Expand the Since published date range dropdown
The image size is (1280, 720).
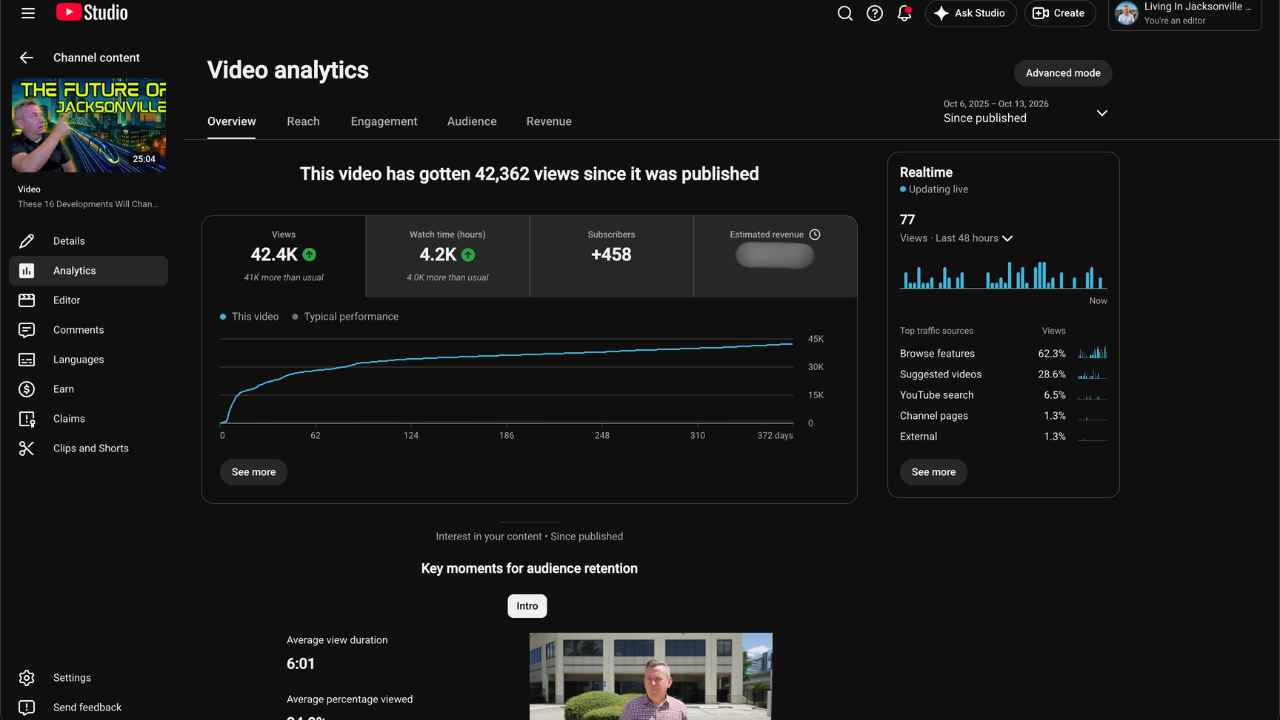click(1026, 111)
